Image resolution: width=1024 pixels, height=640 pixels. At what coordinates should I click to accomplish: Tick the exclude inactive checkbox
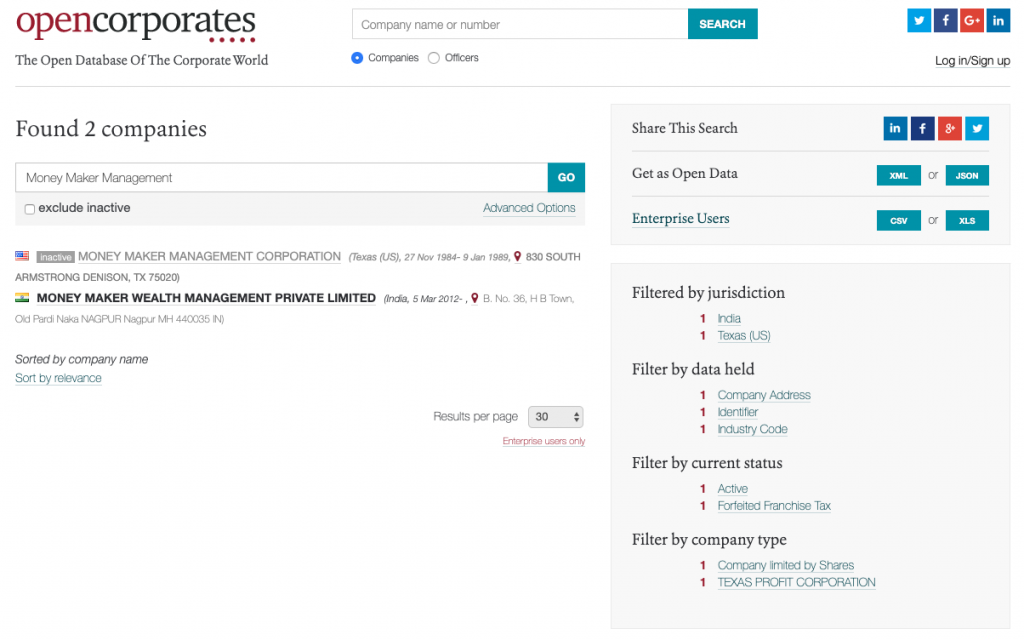29,209
